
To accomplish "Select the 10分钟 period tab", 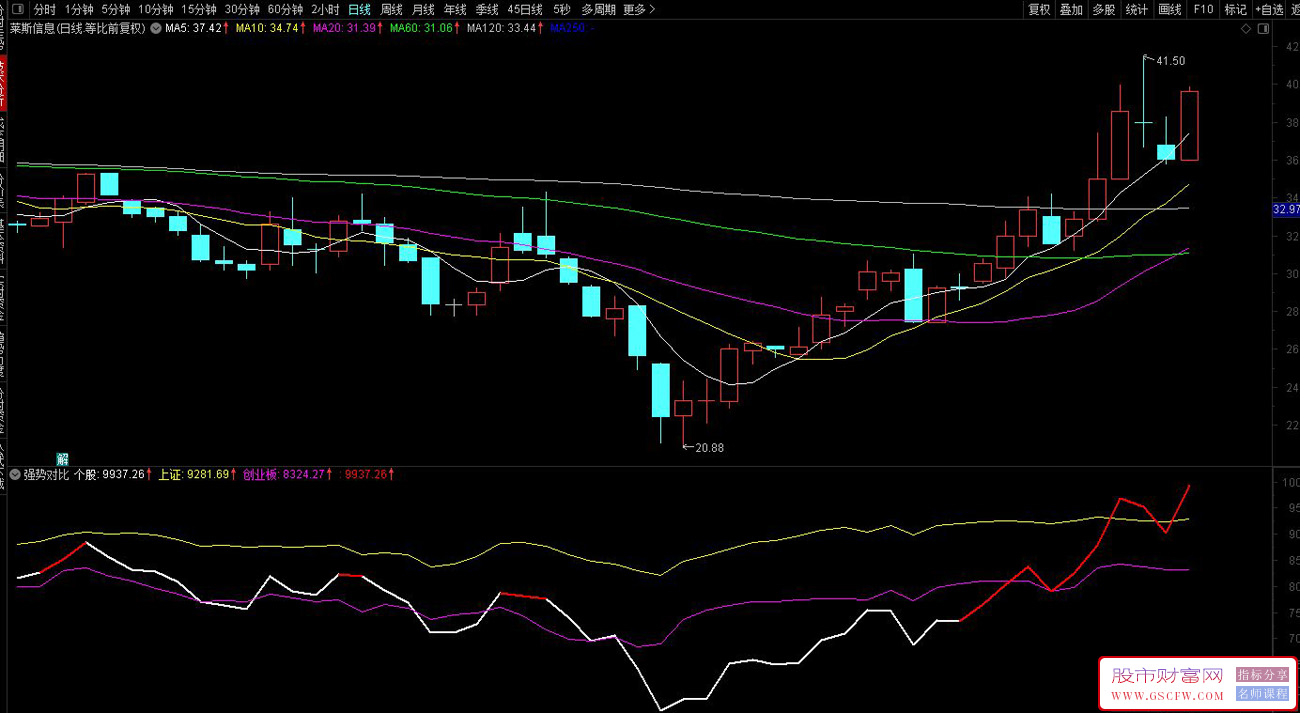I will 156,9.
